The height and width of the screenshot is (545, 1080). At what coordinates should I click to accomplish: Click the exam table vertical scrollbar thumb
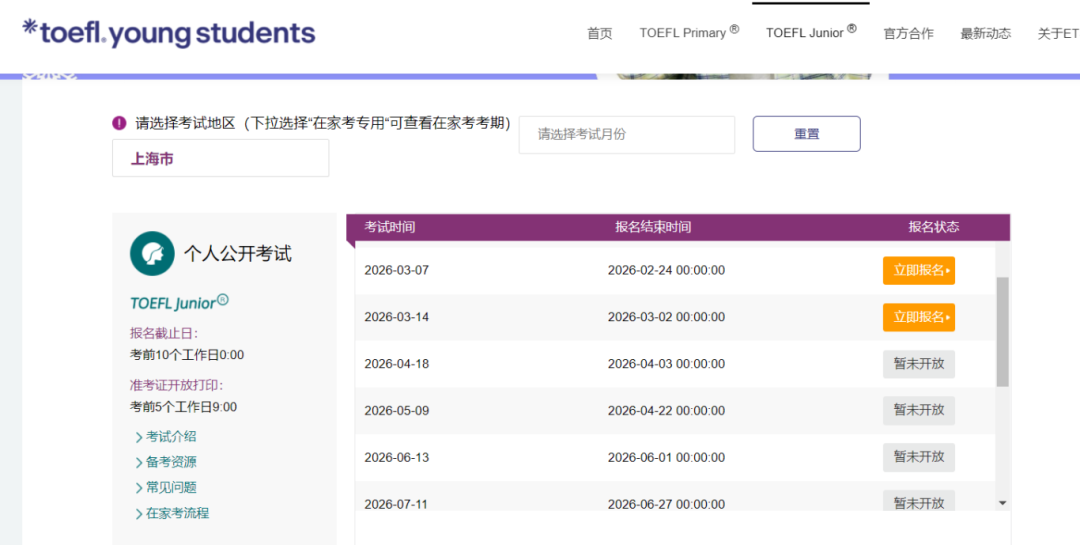[1002, 331]
